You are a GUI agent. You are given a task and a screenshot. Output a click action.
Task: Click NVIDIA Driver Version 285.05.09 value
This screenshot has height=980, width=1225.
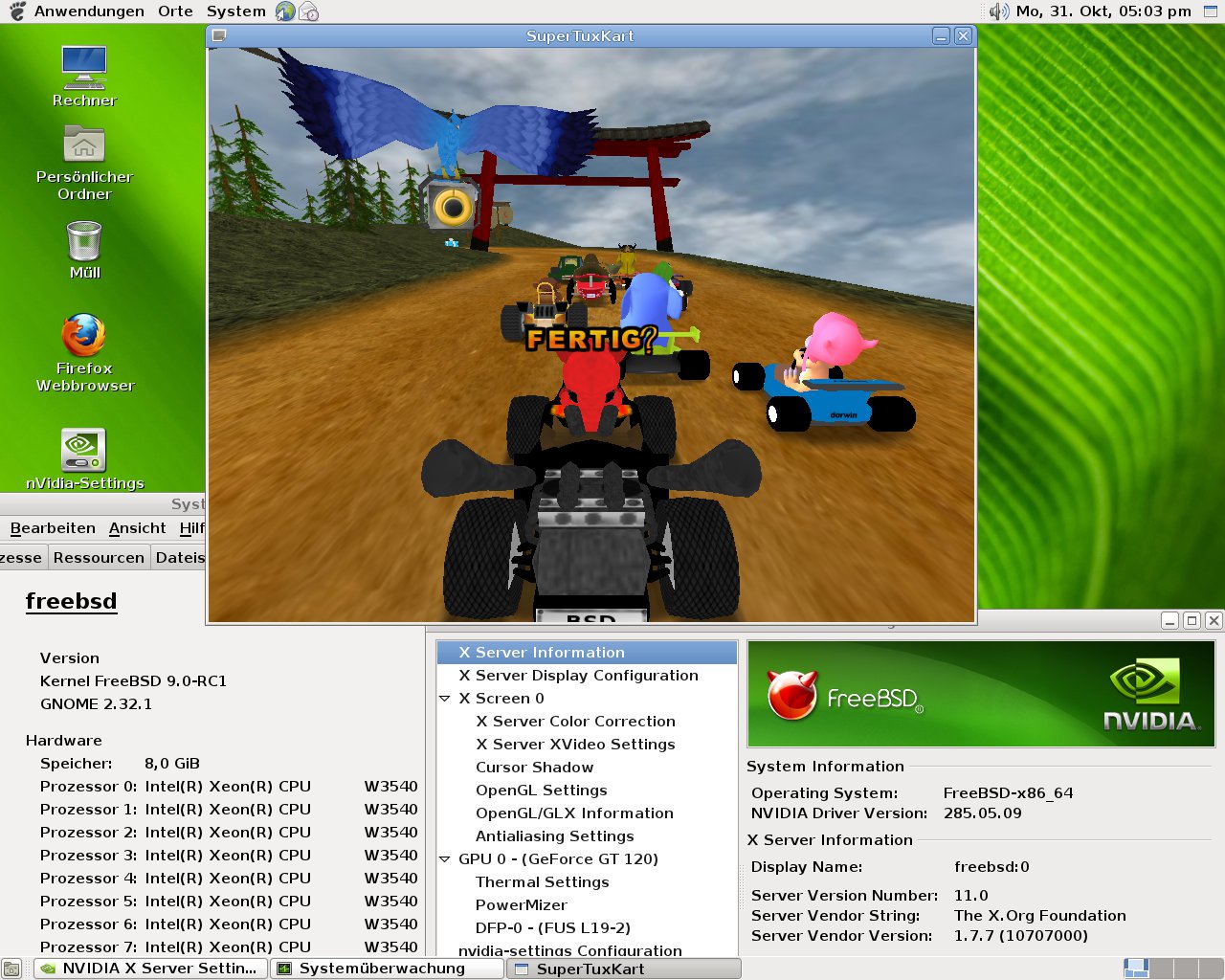[982, 813]
